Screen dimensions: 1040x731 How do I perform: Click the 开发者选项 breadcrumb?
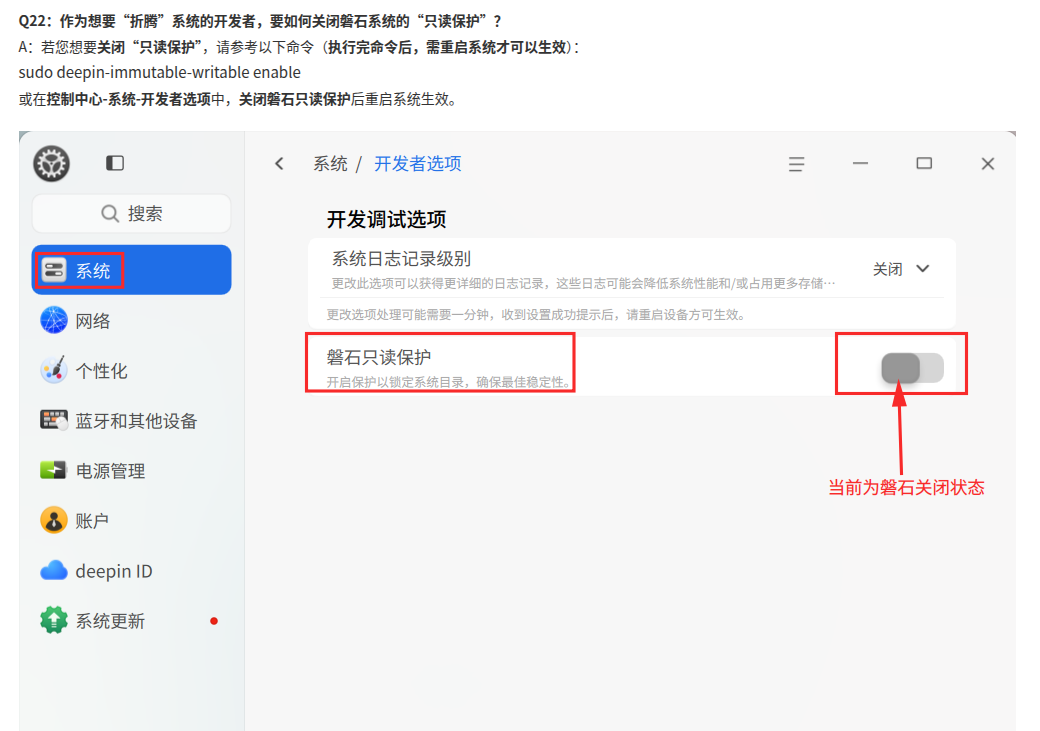pos(418,164)
